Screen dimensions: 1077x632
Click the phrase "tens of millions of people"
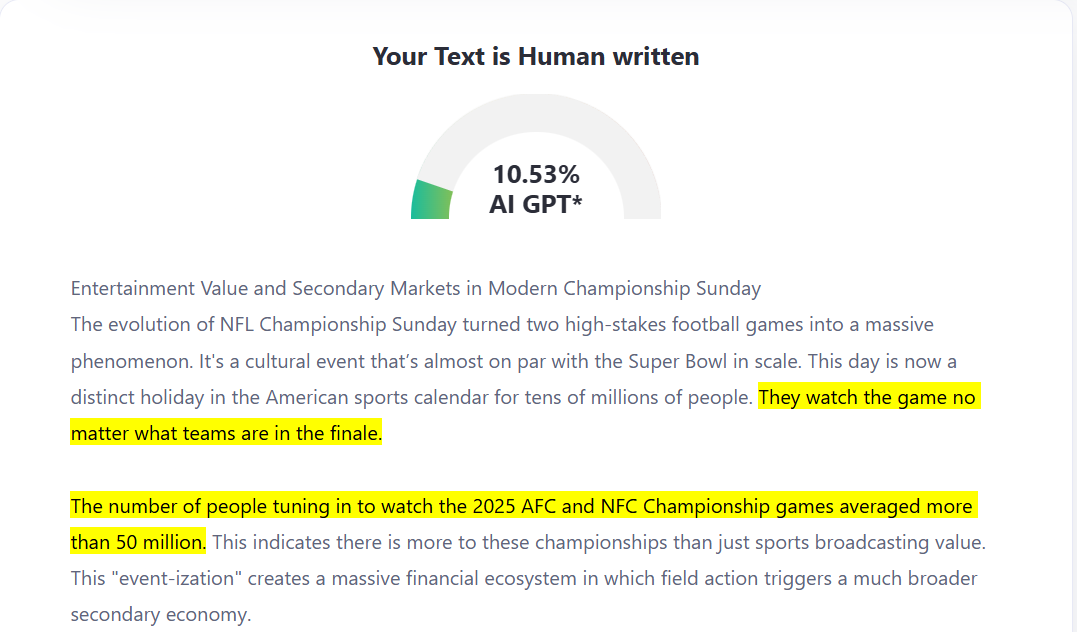640,398
